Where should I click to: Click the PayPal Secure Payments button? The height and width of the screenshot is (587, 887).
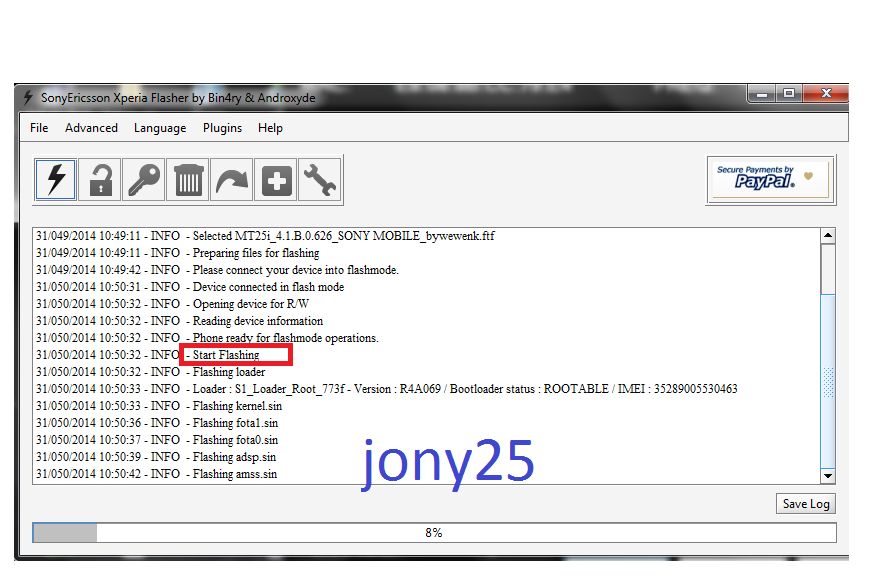pos(770,180)
